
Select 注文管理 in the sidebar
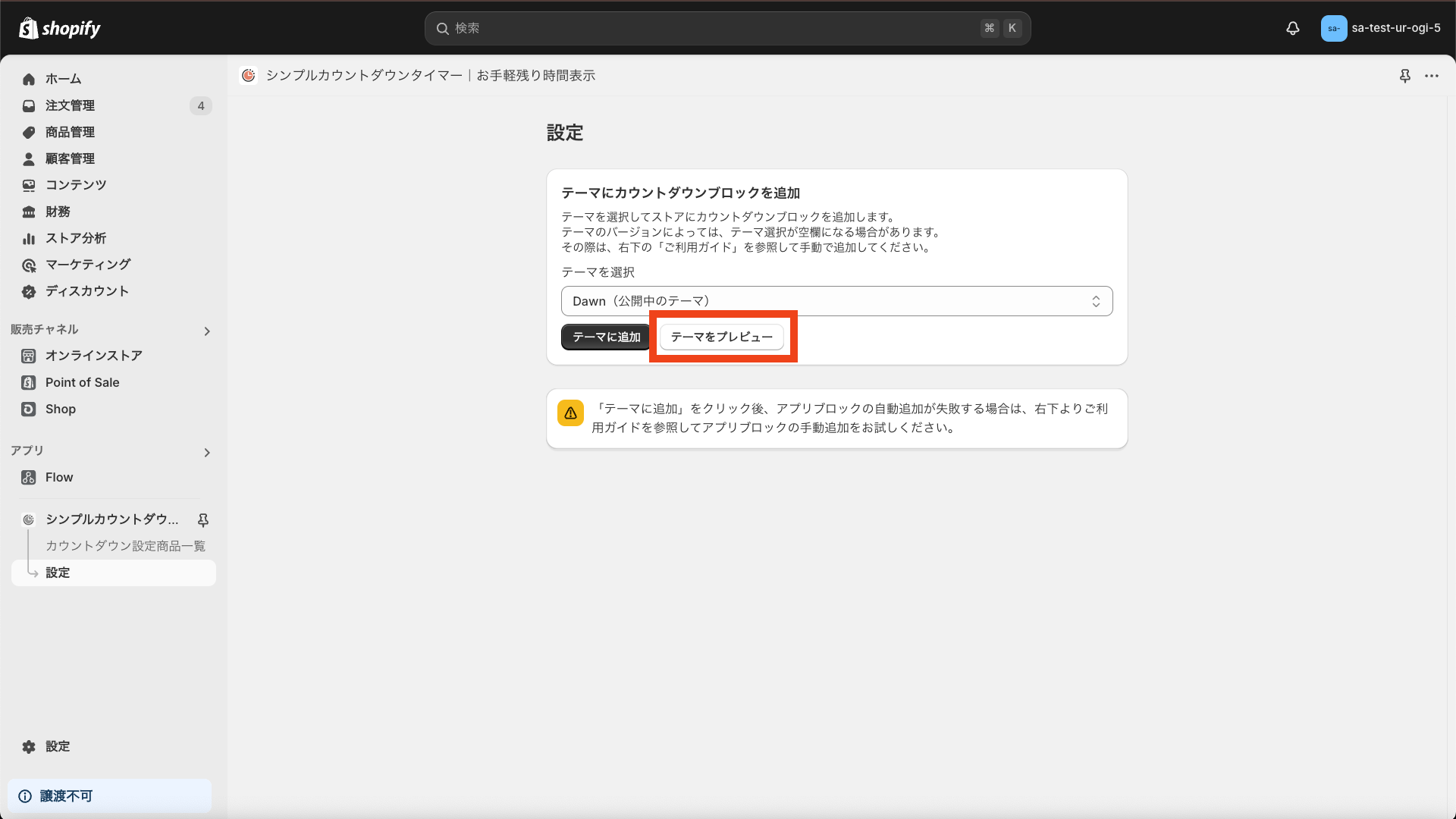(70, 105)
